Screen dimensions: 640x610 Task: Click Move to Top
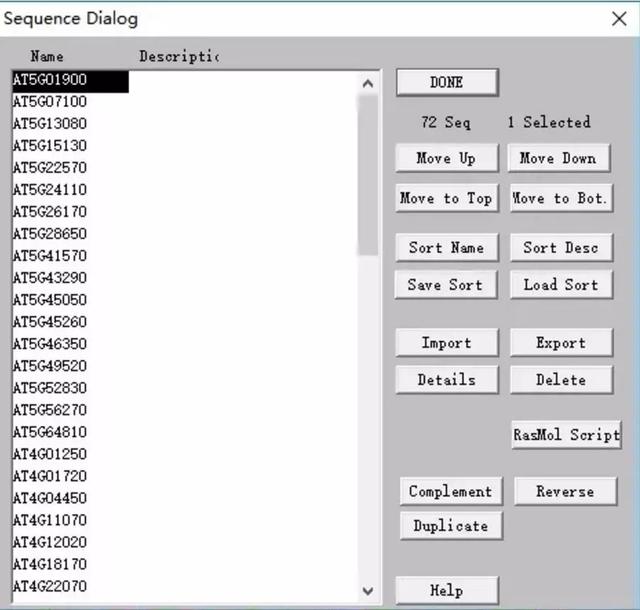(x=447, y=198)
